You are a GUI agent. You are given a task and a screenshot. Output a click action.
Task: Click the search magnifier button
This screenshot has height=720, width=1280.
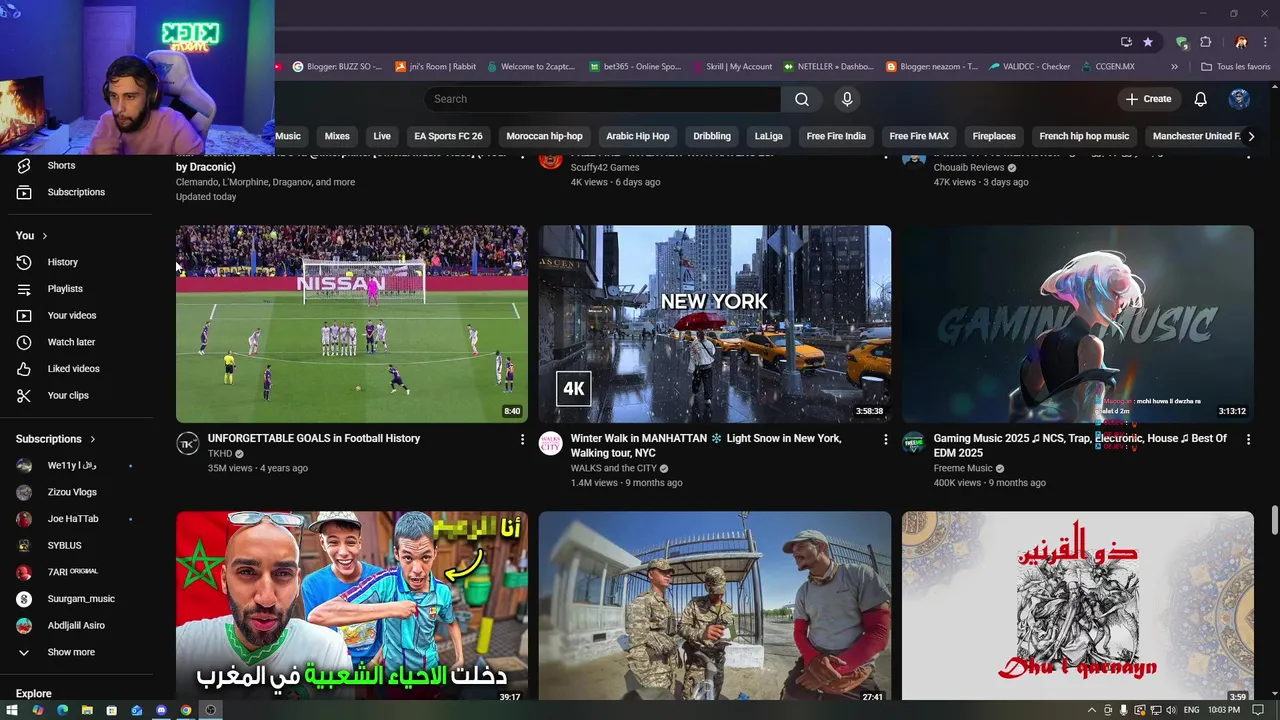tap(802, 99)
